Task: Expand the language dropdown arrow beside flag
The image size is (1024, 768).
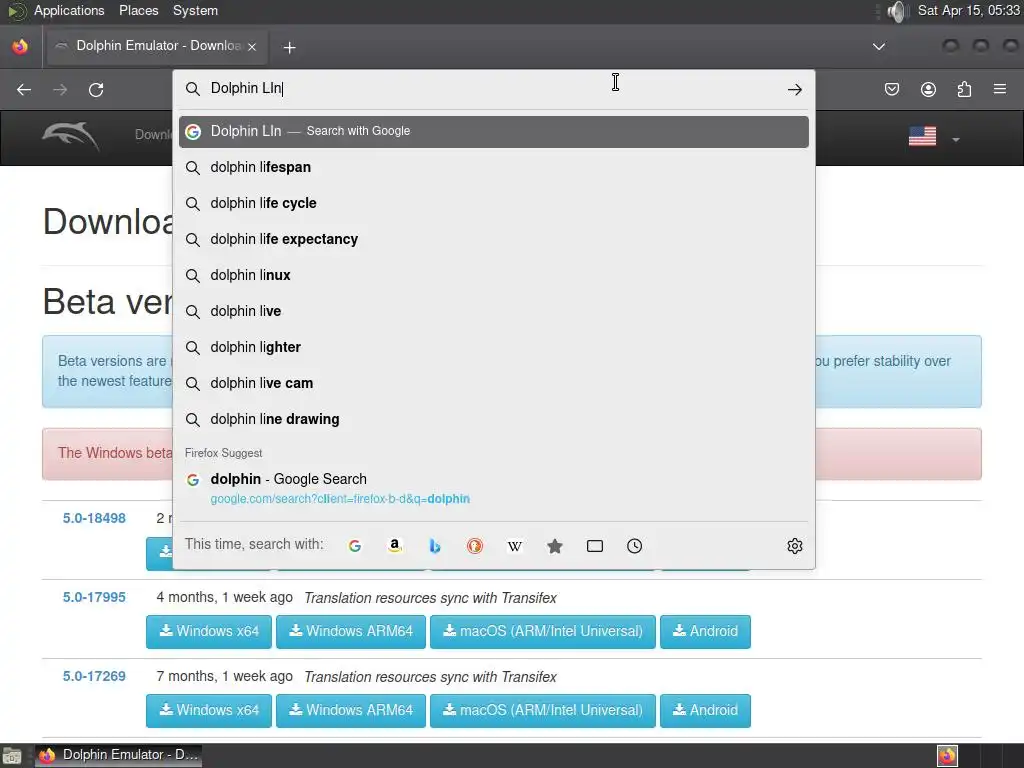Action: pyautogui.click(x=955, y=139)
